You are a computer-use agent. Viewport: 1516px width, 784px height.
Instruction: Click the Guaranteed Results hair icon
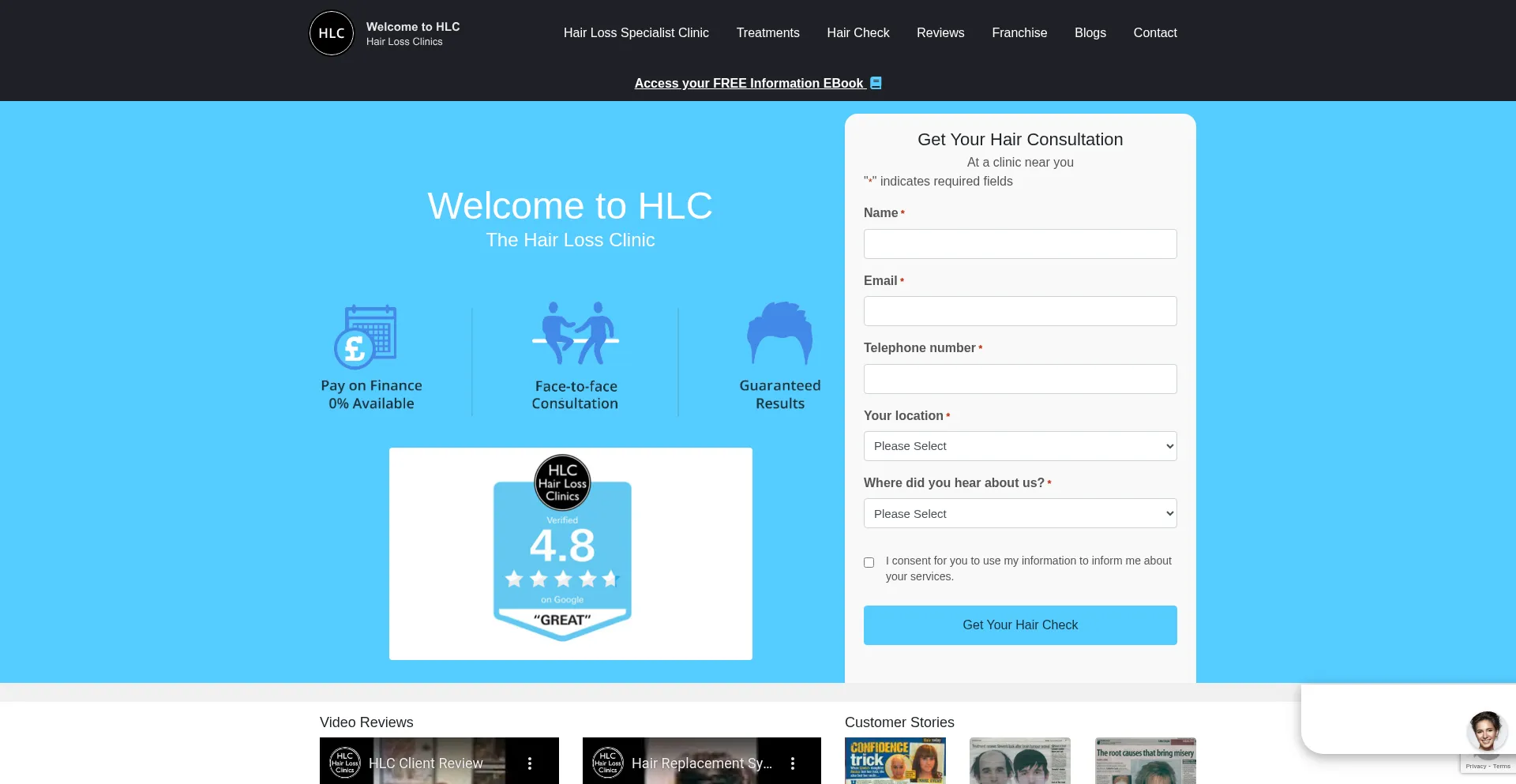click(780, 332)
